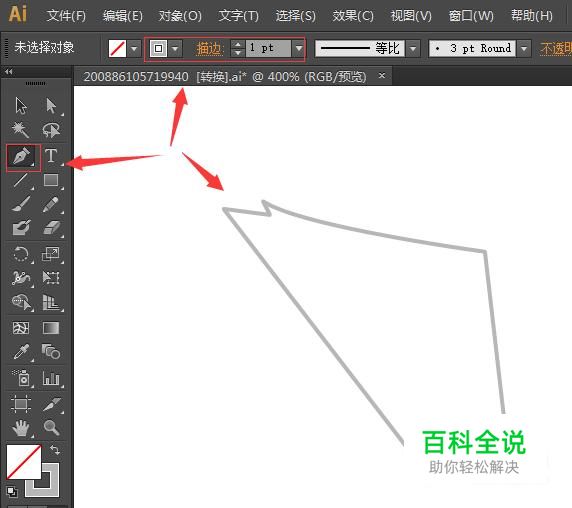
Task: Select the Rotate tool
Action: [21, 254]
